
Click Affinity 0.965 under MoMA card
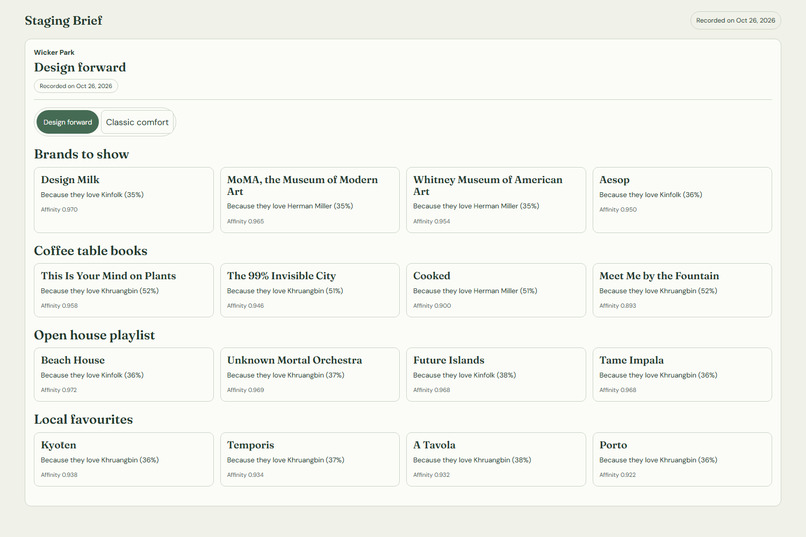point(245,221)
